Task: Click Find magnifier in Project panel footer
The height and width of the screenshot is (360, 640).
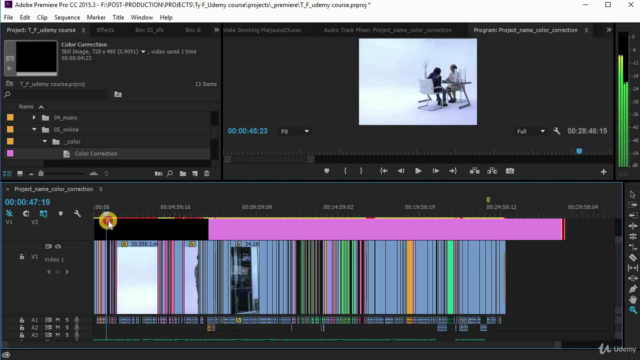Action: 170,173
